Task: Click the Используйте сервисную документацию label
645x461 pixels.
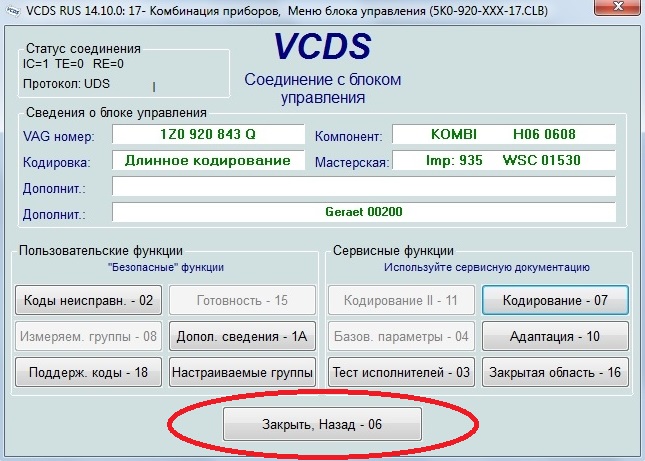Action: click(x=487, y=267)
